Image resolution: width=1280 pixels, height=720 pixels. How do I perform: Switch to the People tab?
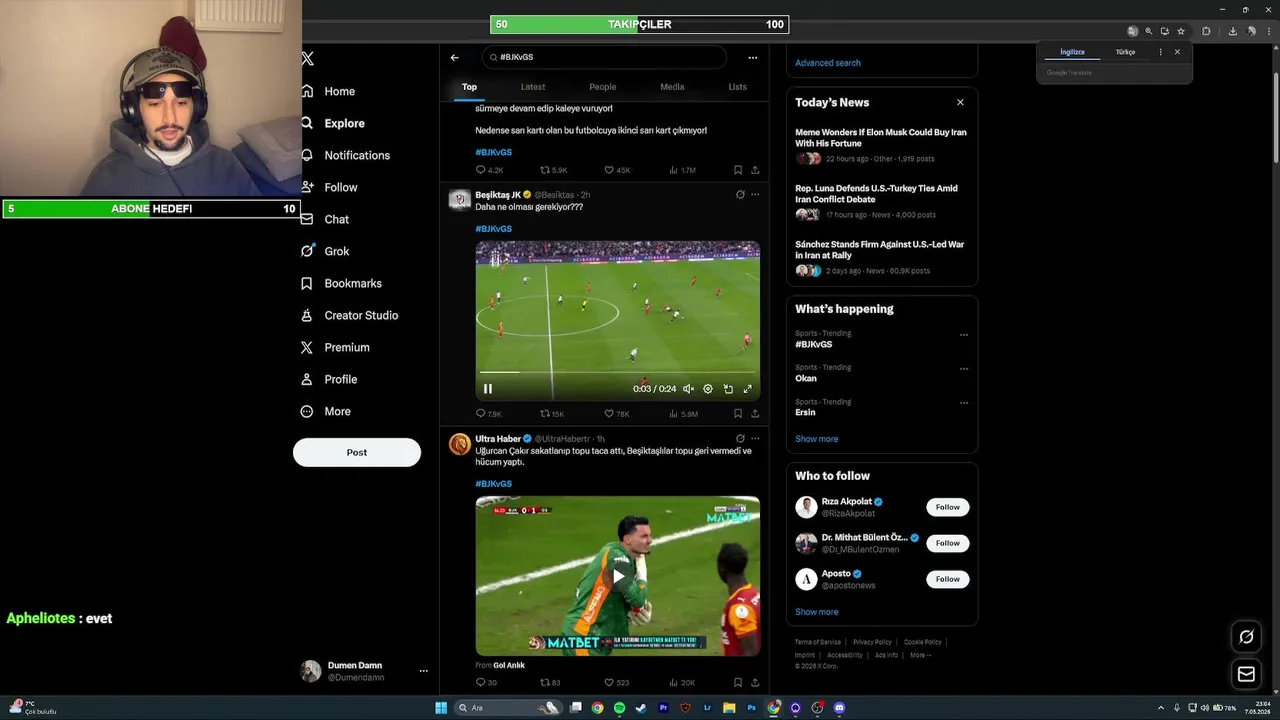(603, 87)
